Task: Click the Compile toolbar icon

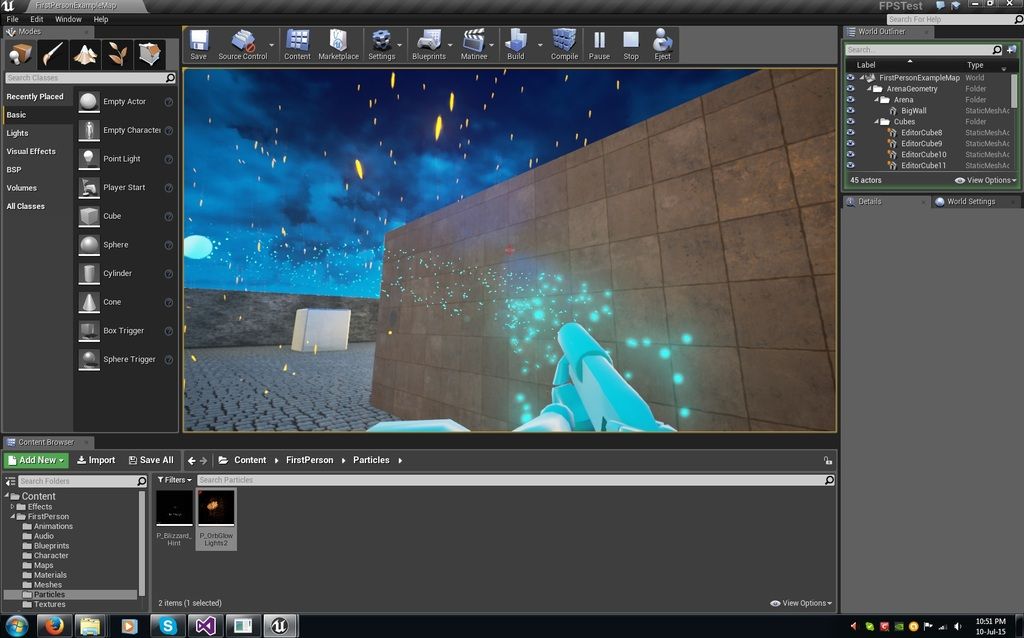Action: click(x=564, y=44)
